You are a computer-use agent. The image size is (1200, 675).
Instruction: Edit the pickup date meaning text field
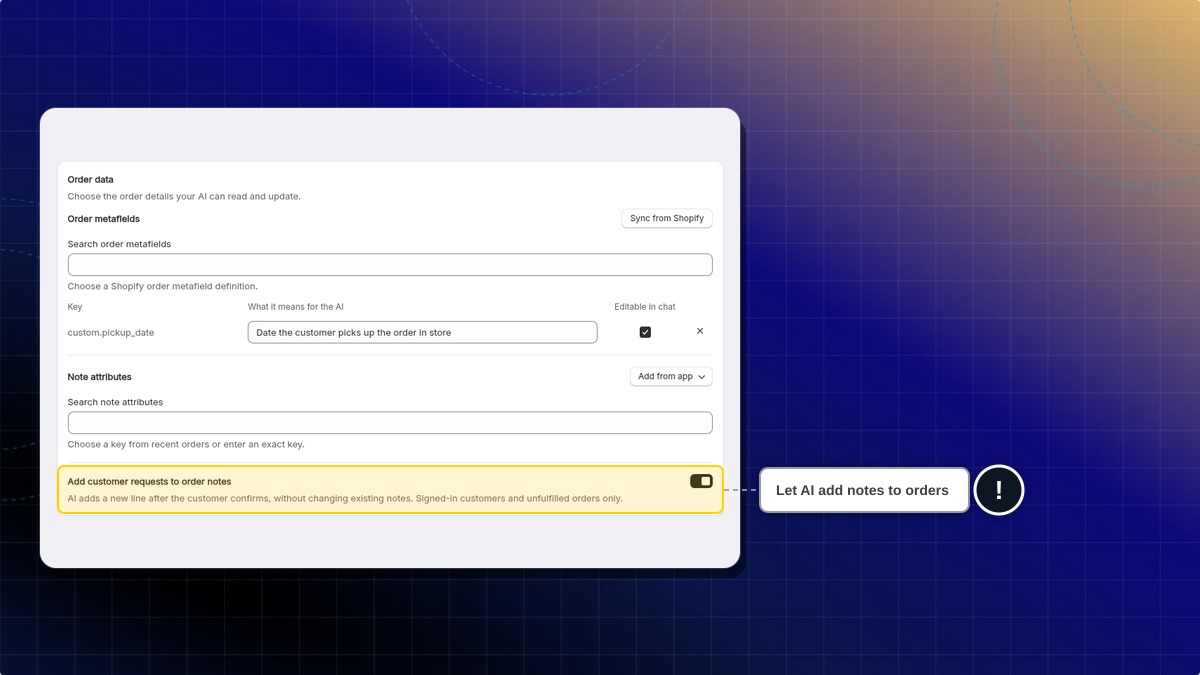[x=422, y=332]
